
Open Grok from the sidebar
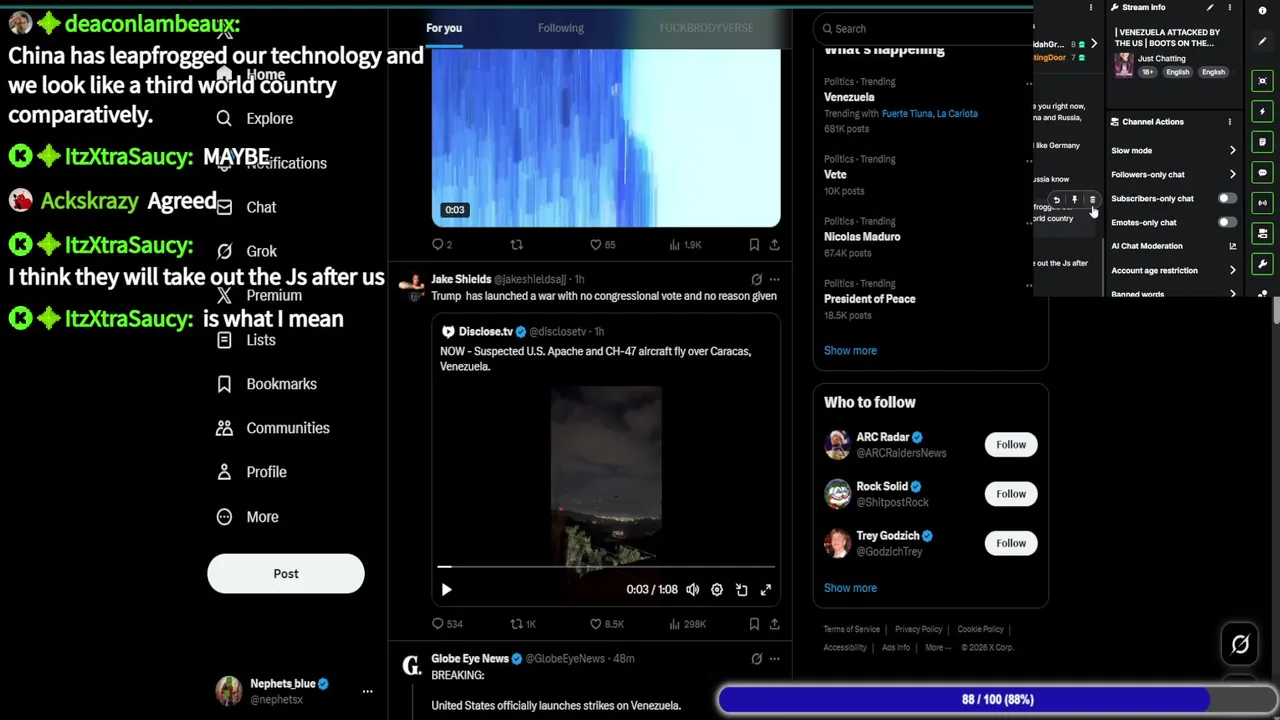tap(247, 251)
